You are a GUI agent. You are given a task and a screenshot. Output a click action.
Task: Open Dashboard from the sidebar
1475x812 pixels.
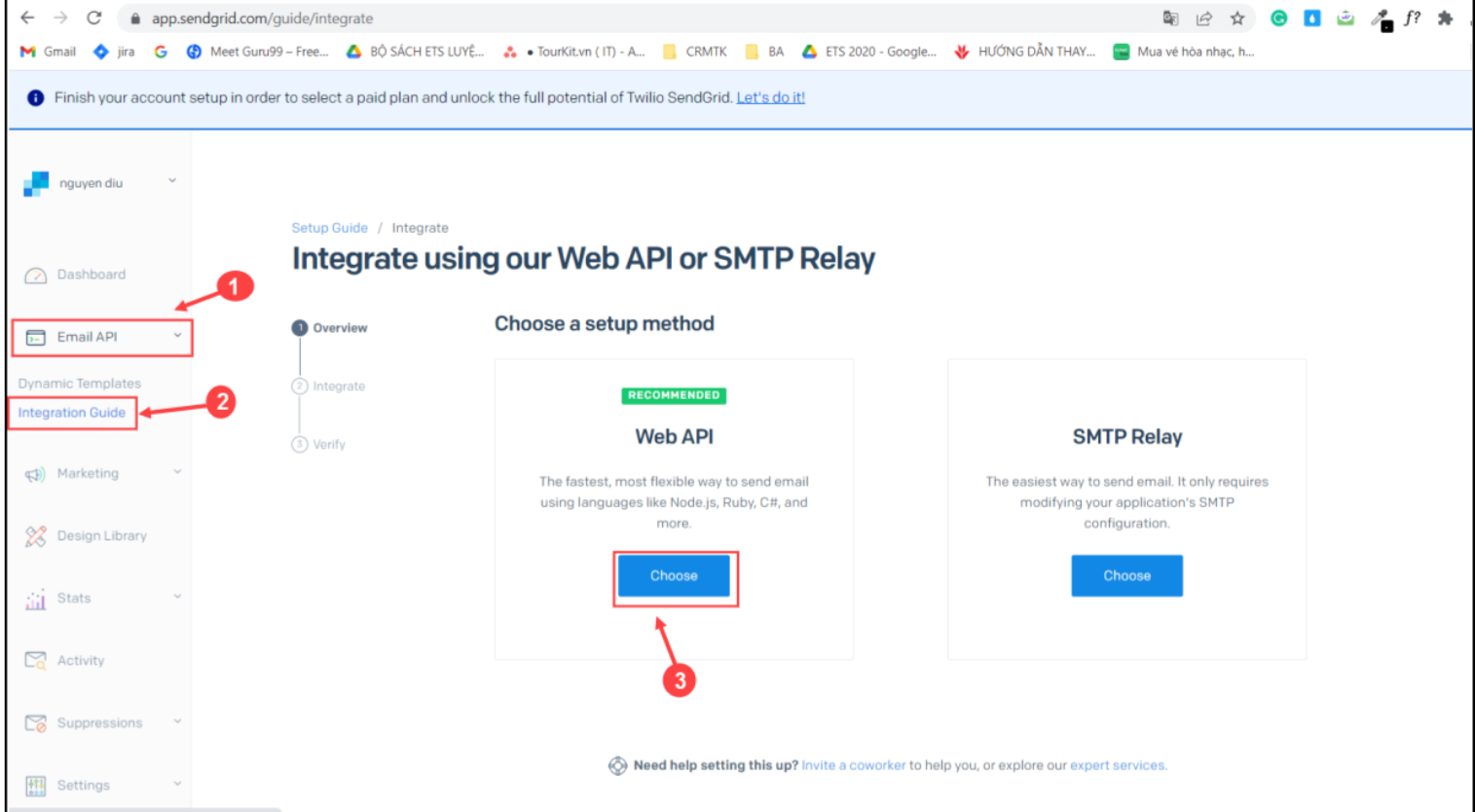tap(91, 275)
